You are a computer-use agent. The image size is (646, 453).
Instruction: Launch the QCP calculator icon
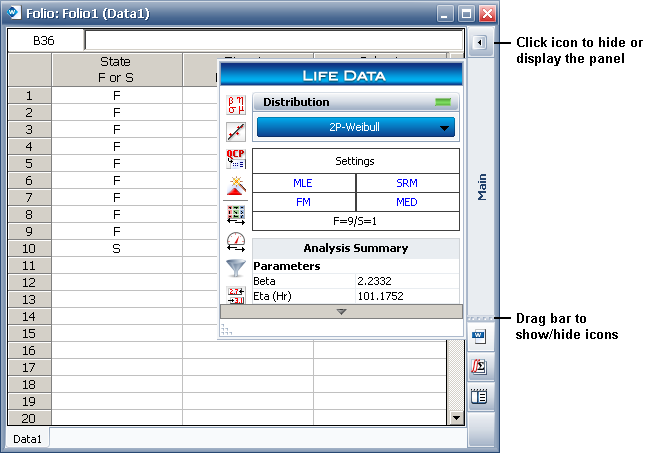(236, 159)
